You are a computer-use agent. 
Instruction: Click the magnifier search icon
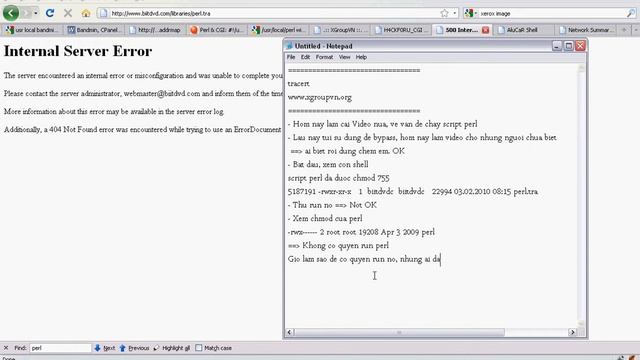[631, 13]
